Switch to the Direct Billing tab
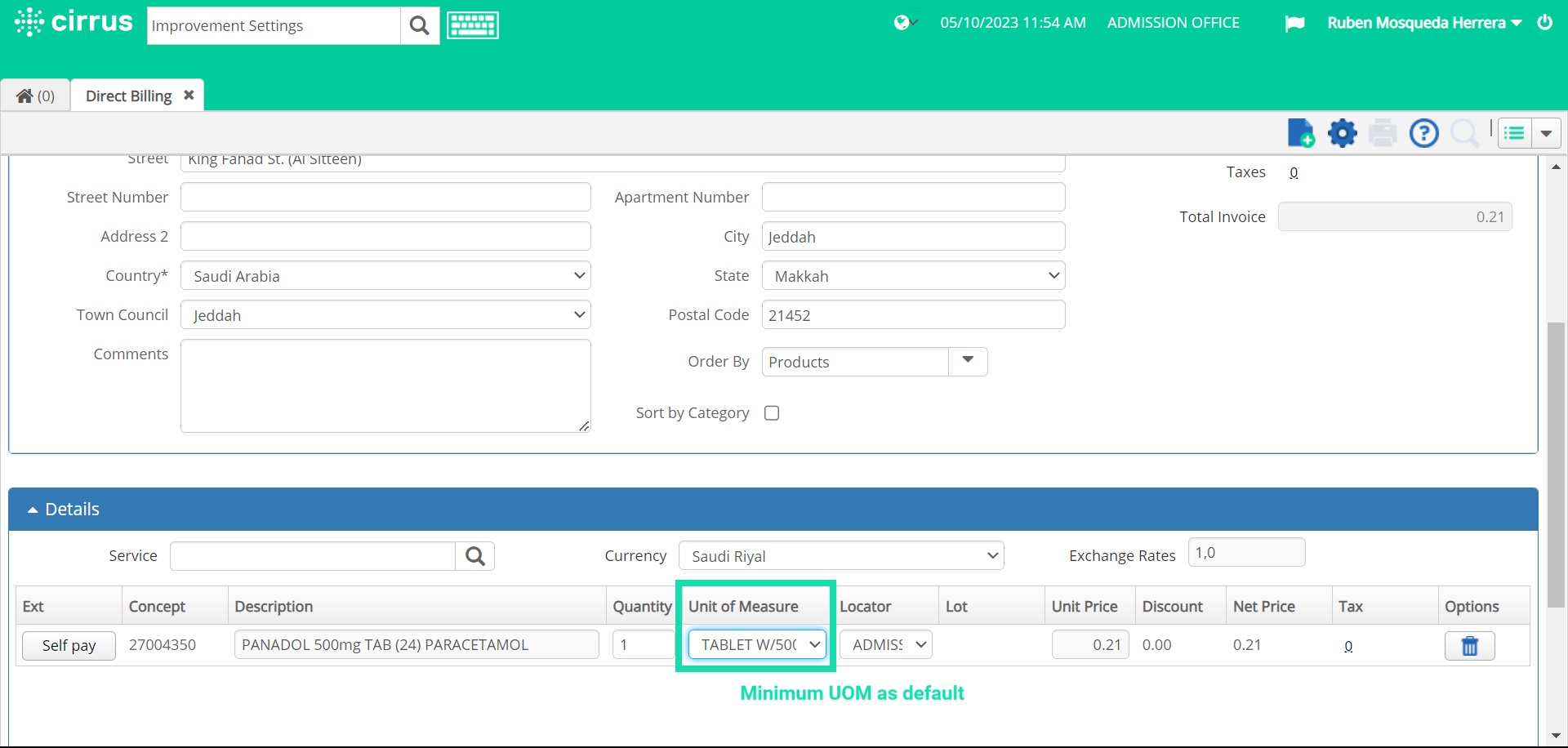Image resolution: width=1568 pixels, height=748 pixels. pyautogui.click(x=127, y=95)
